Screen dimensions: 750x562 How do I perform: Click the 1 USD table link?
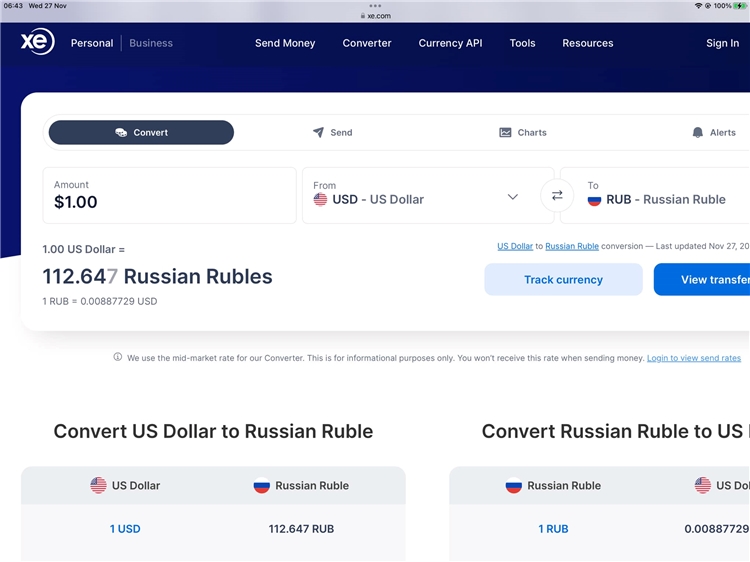(125, 529)
